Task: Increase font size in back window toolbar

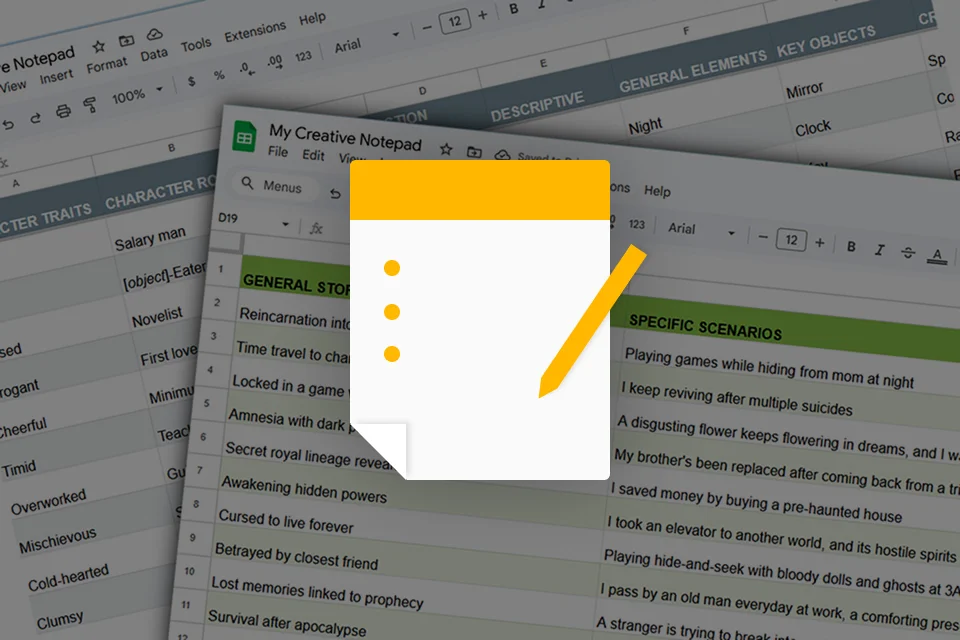Action: (x=483, y=15)
